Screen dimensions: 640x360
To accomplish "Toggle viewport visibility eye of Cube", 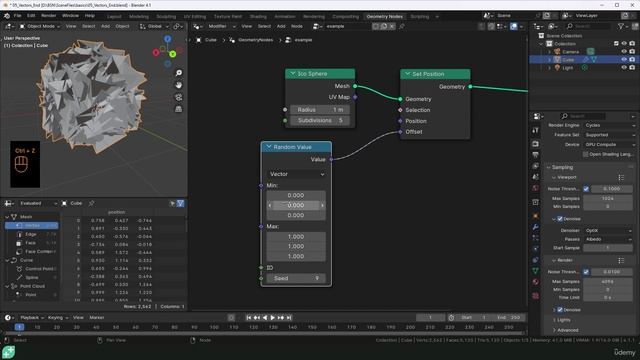I will pos(624,60).
